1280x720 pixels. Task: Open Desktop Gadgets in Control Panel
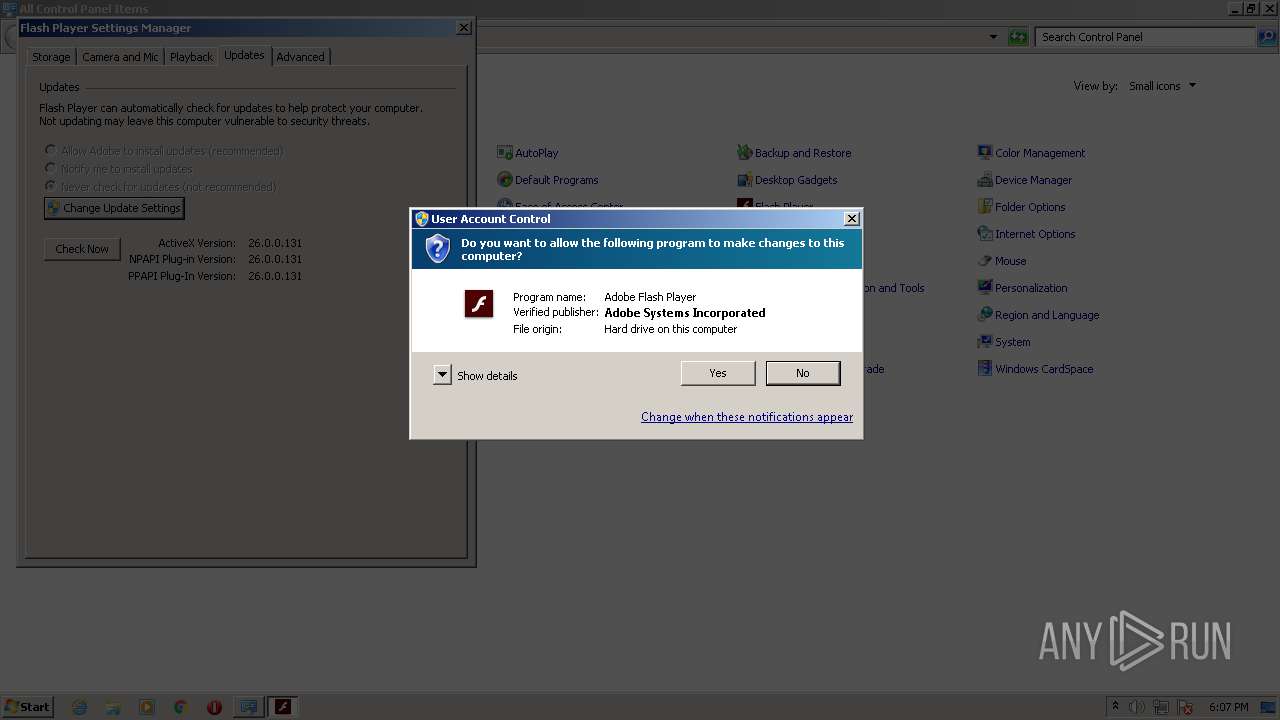point(787,180)
